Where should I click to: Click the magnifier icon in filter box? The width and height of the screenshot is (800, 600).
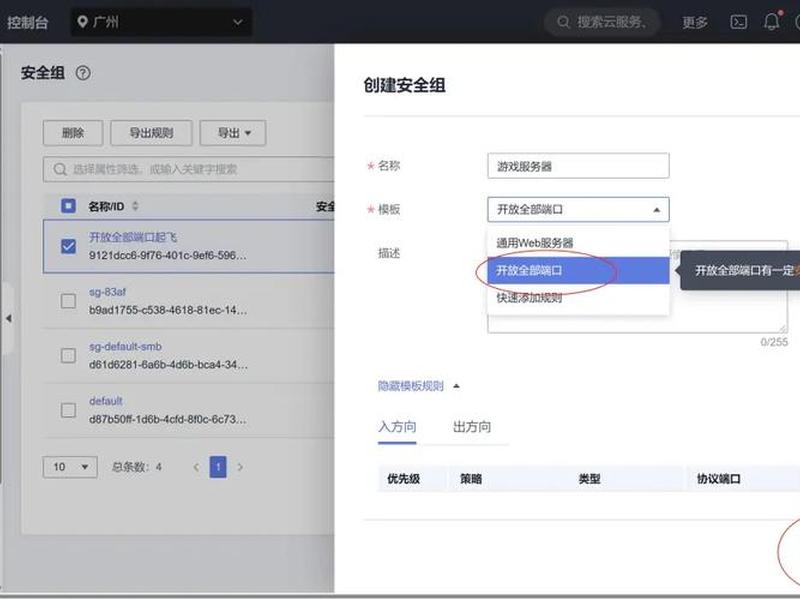(x=60, y=169)
